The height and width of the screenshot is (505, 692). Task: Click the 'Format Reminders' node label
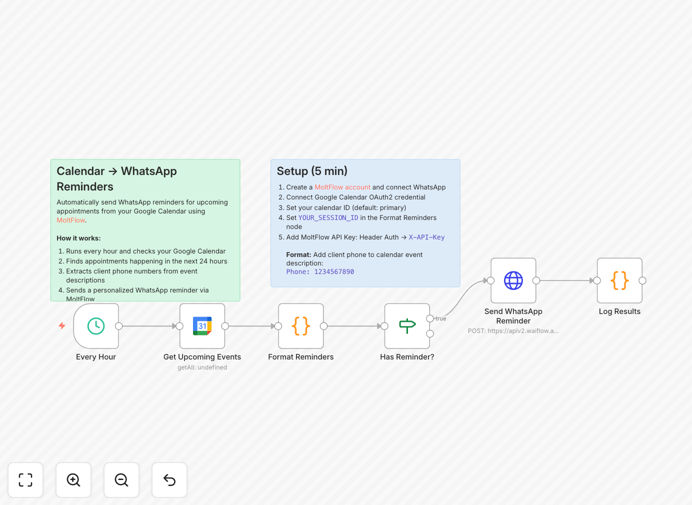coord(301,357)
